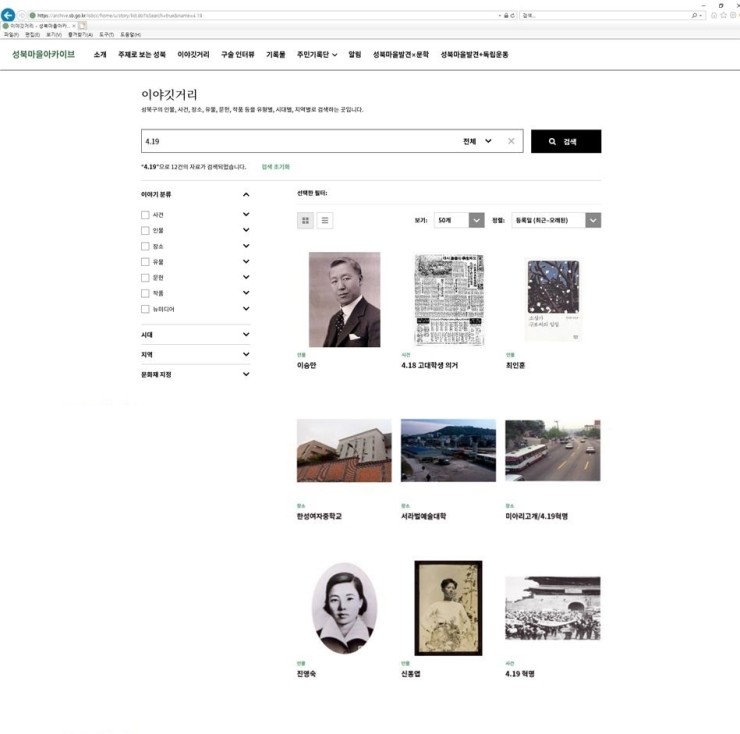The image size is (740, 734).
Task: Click the 검색 search button
Action: (566, 142)
